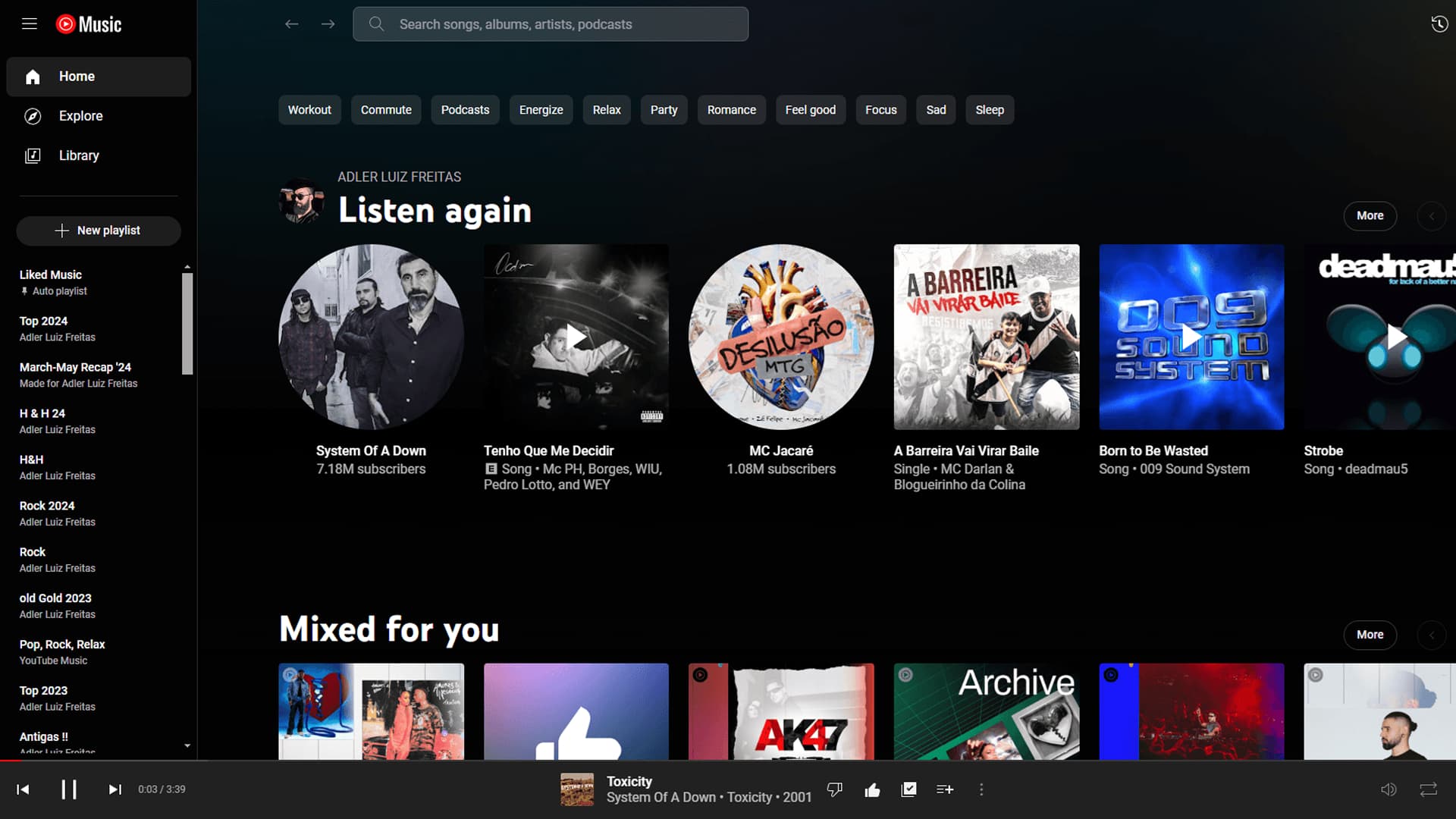Select the Party mood chip
The height and width of the screenshot is (819, 1456).
[x=664, y=110]
